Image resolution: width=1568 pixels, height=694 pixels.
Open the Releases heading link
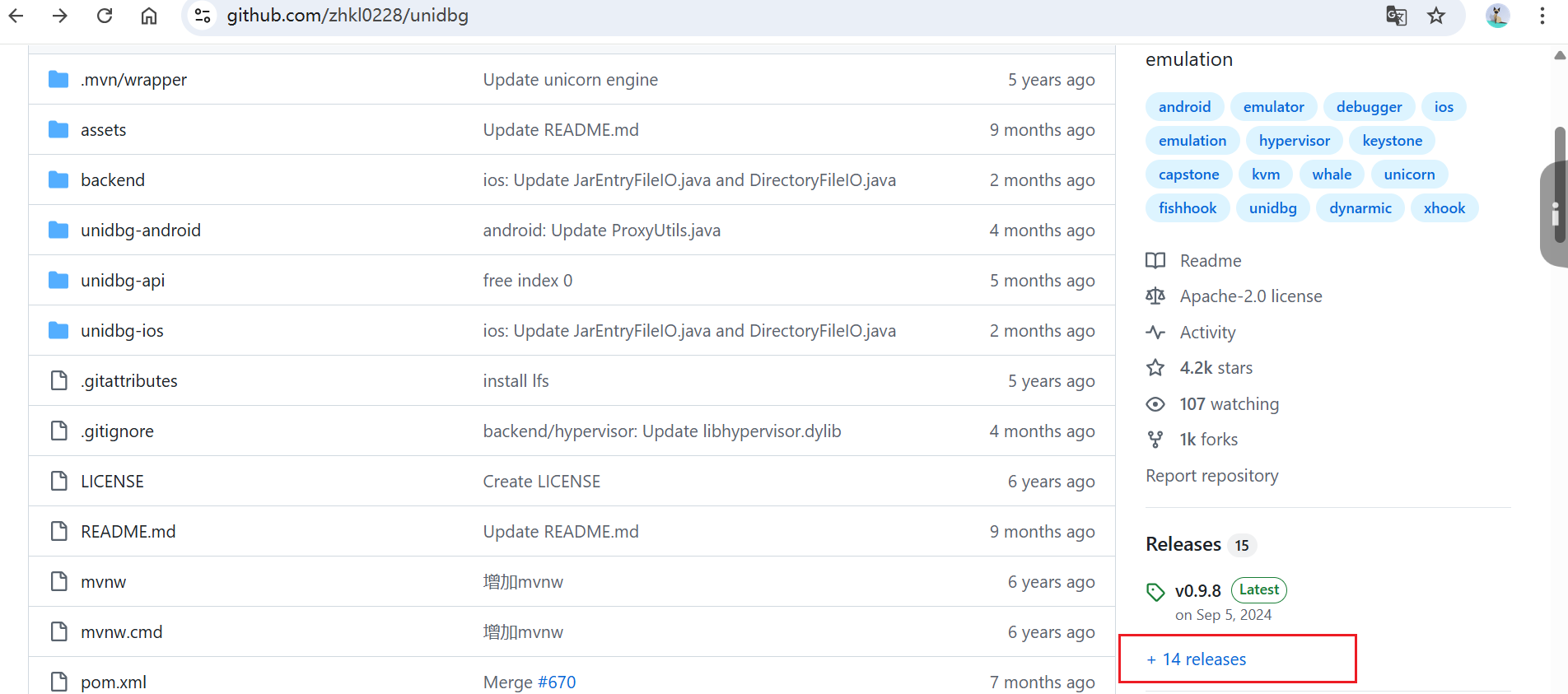pyautogui.click(x=1183, y=544)
